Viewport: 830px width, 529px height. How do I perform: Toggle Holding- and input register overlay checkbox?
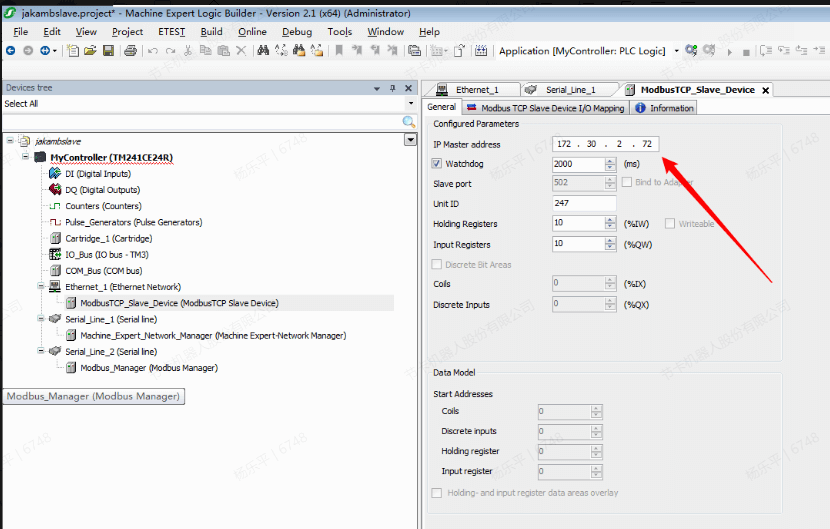click(437, 492)
